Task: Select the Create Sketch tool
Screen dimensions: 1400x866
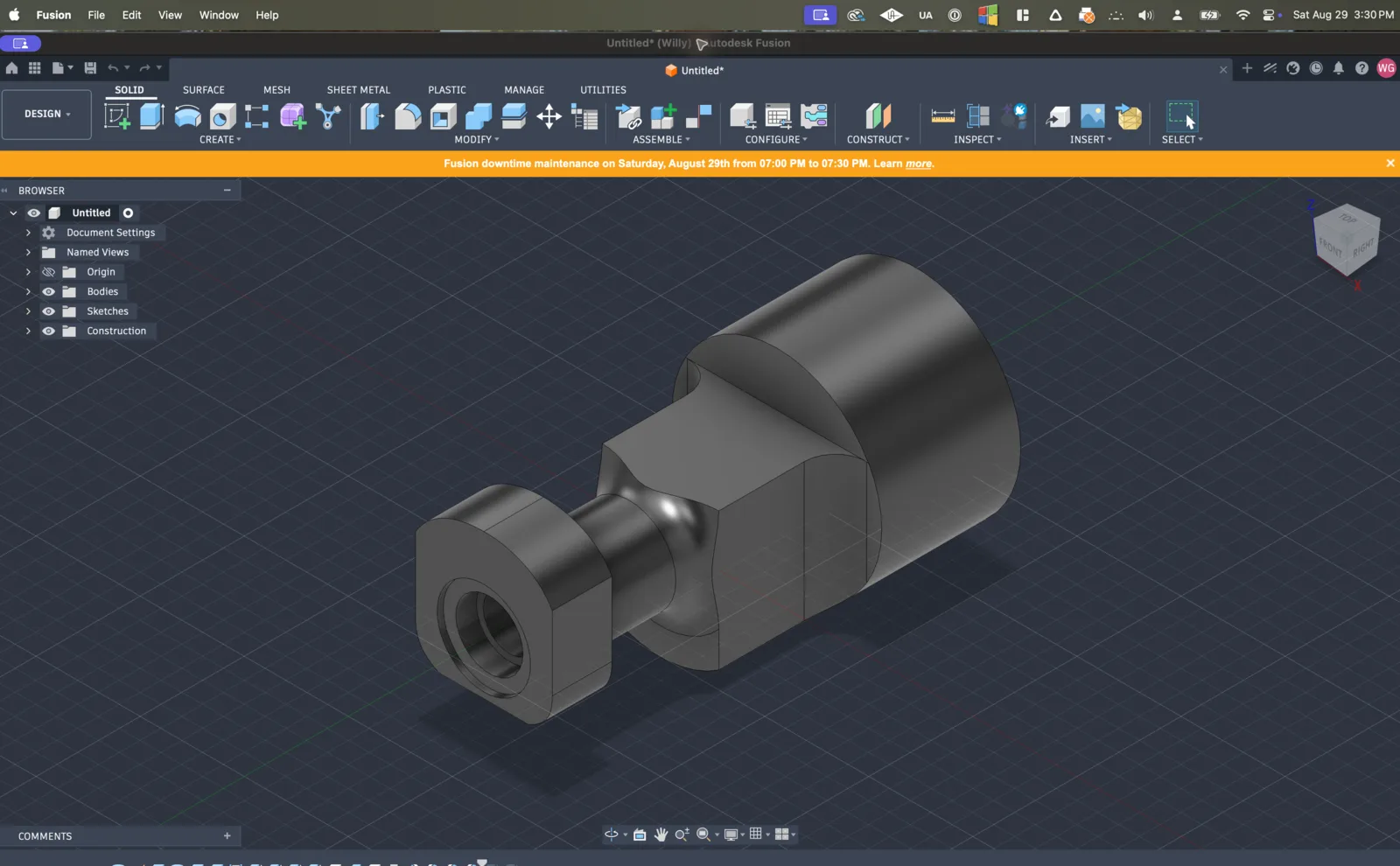Action: (x=117, y=115)
